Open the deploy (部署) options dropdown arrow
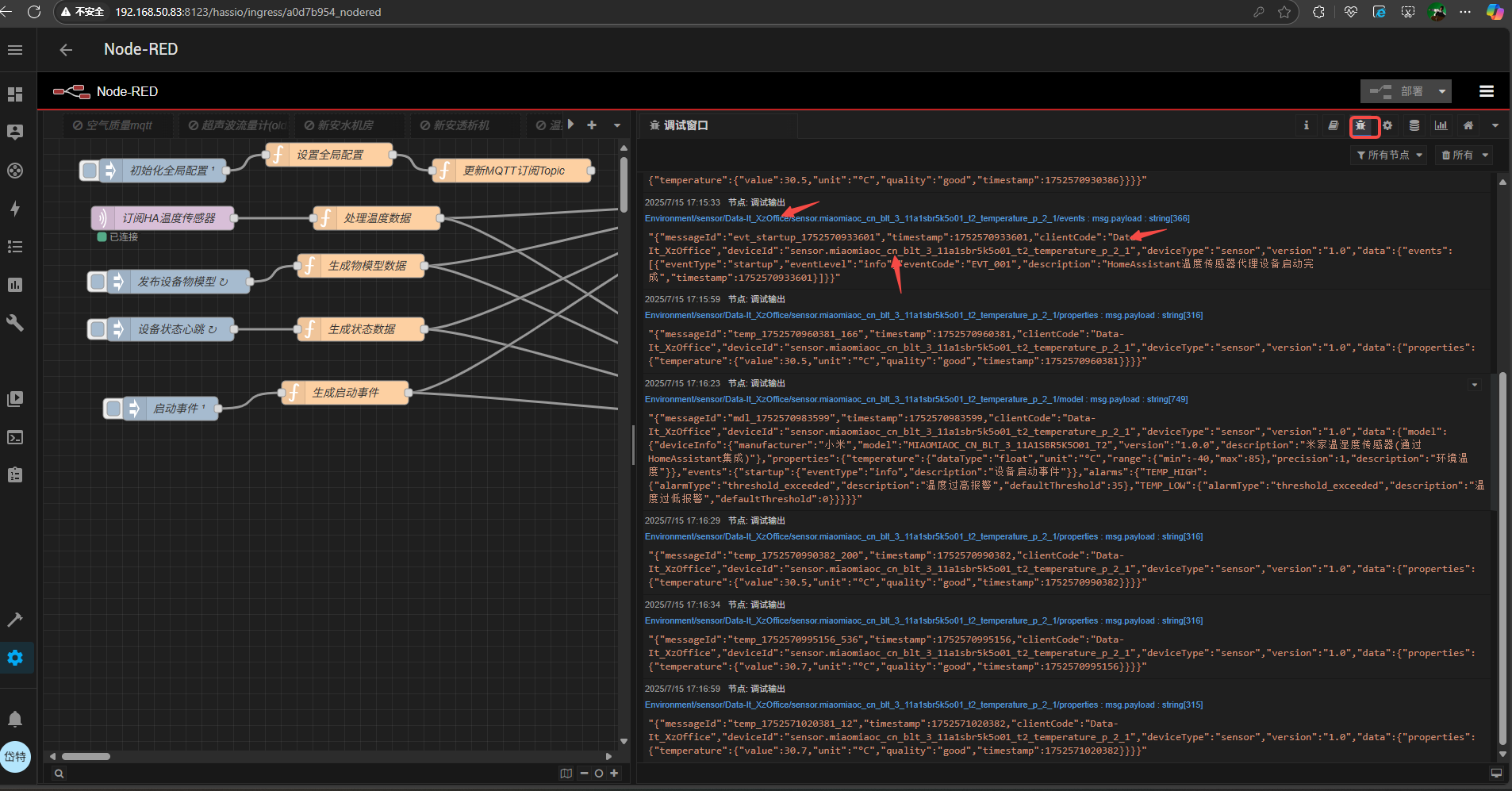Viewport: 1512px width, 791px height. coord(1442,91)
